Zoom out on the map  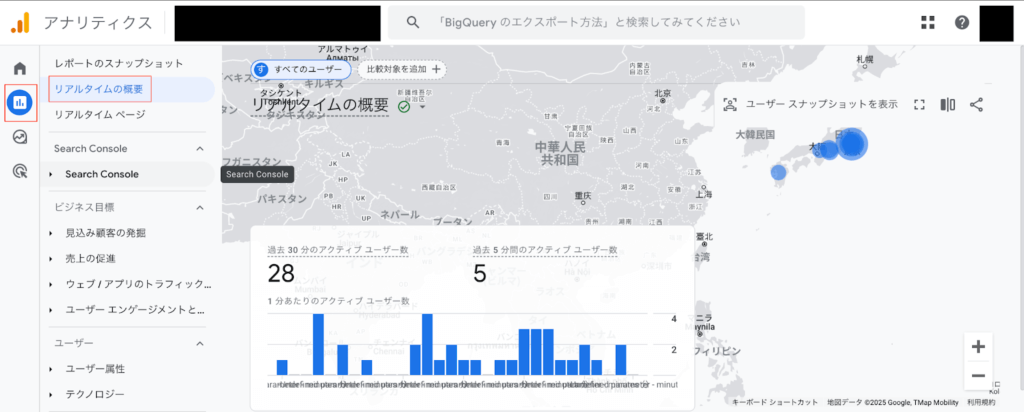coord(978,375)
